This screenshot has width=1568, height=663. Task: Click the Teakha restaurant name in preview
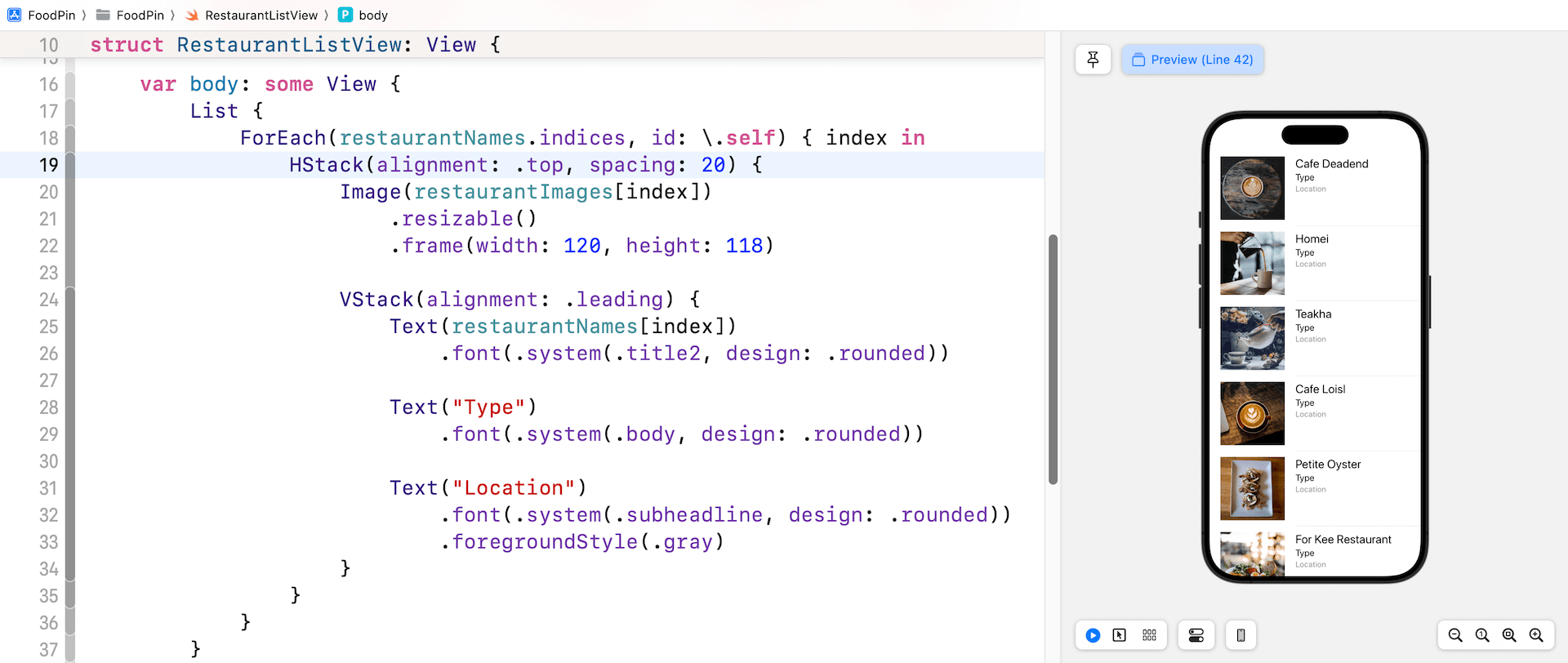tap(1313, 314)
